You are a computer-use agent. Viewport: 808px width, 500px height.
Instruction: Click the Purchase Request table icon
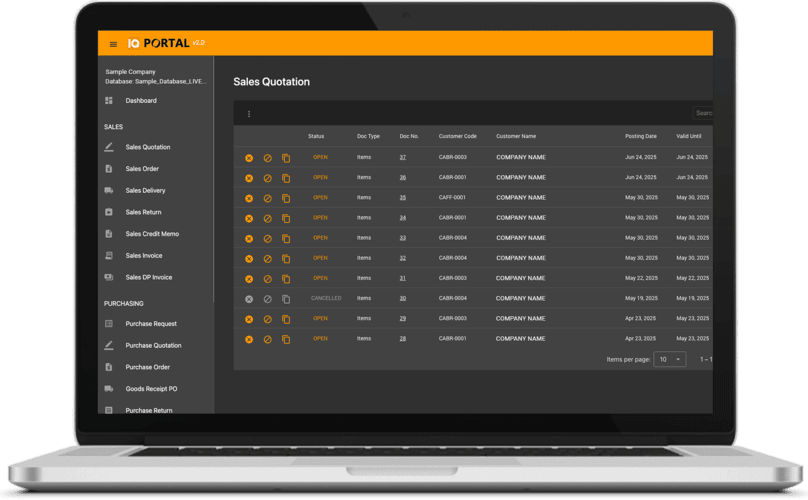109,324
